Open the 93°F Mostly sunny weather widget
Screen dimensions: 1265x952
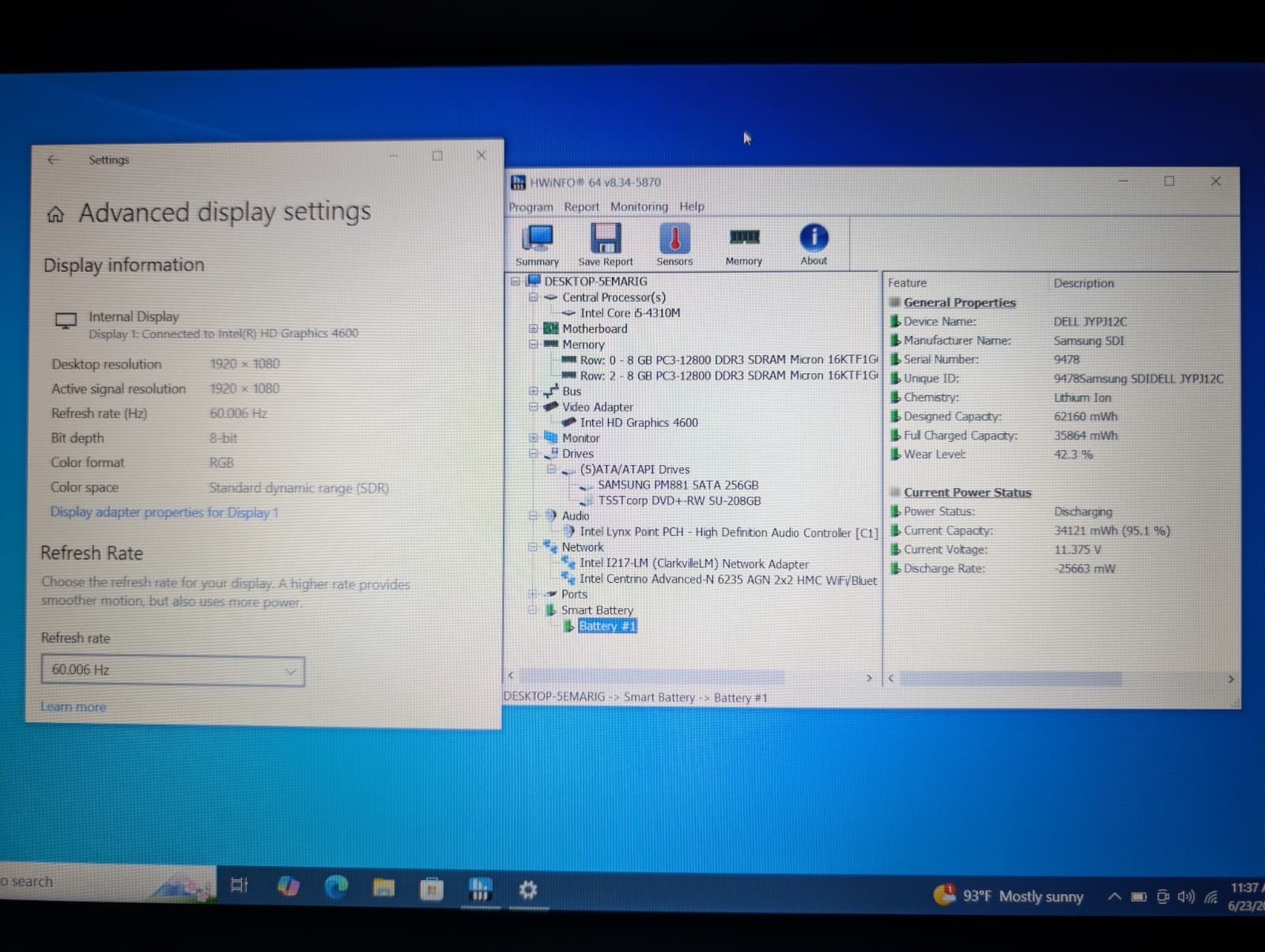point(1009,896)
